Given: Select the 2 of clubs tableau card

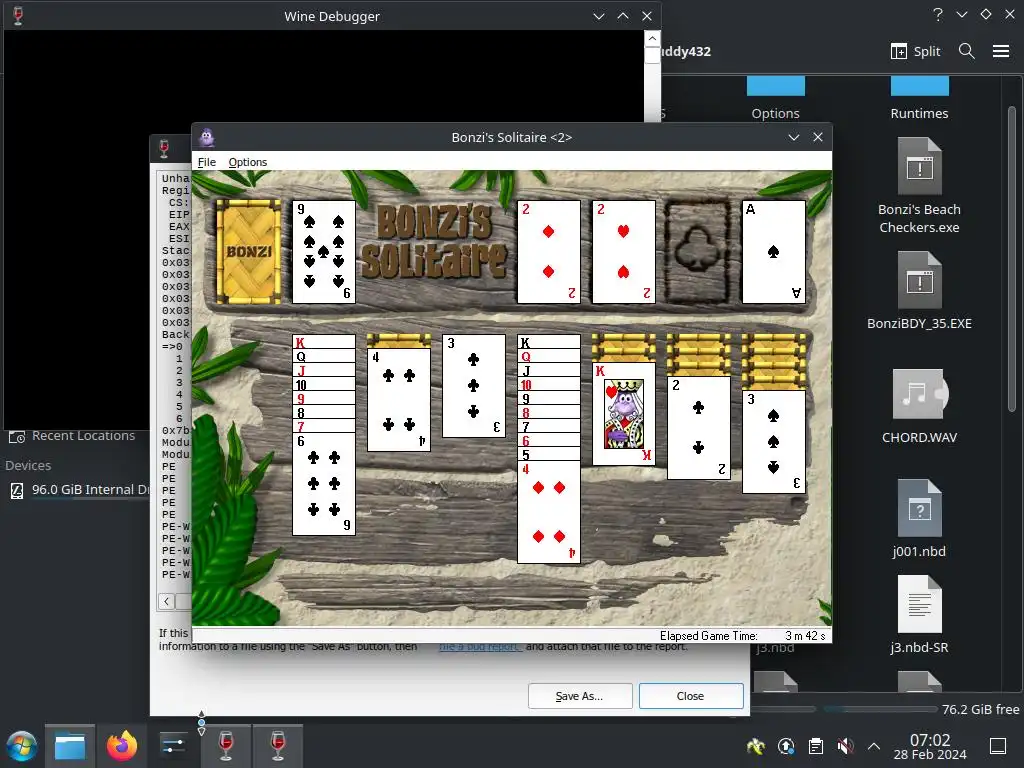Looking at the screenshot, I should pos(699,428).
